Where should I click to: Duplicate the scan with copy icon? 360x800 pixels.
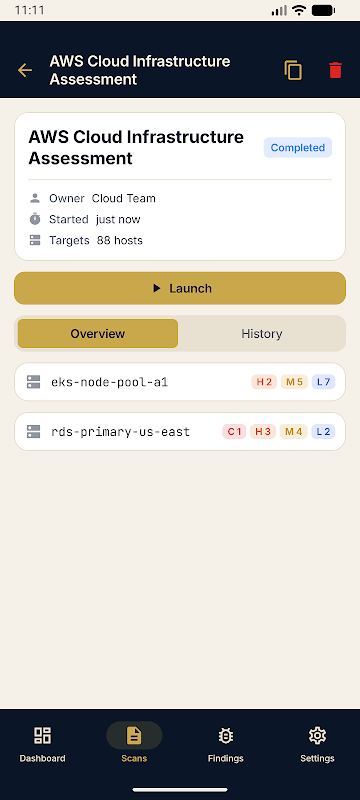293,70
